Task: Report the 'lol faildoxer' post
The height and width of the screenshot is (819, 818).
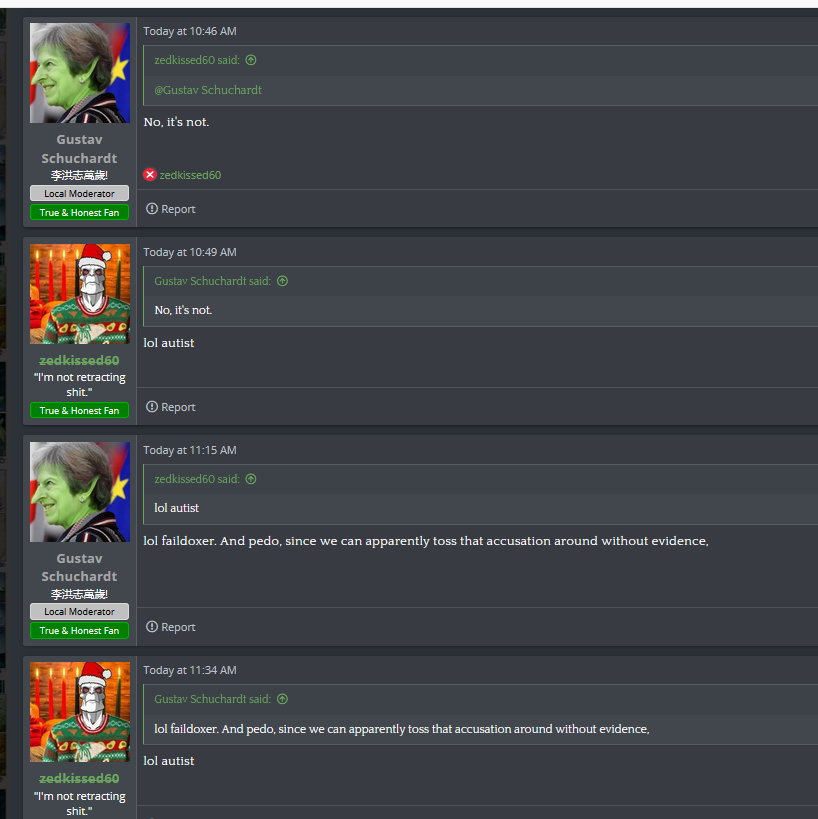Action: 171,627
